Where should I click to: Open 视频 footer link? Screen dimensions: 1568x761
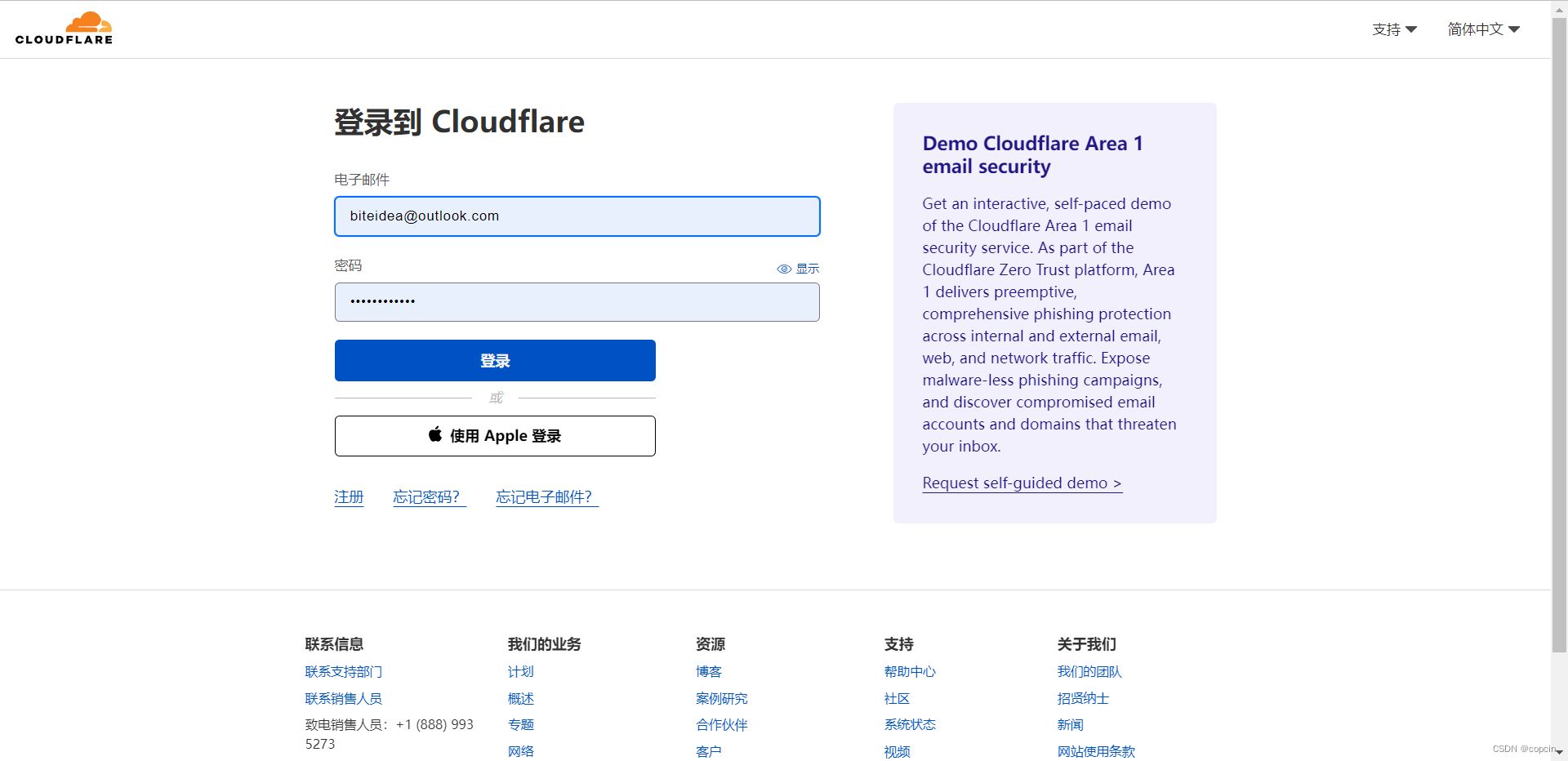897,752
